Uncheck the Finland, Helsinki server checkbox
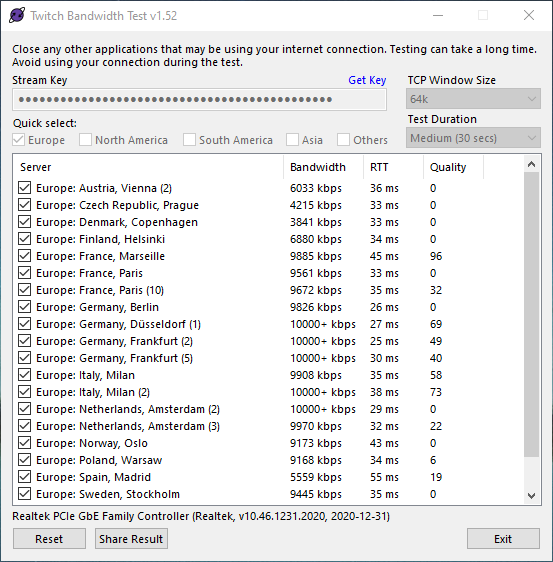The image size is (553, 562). [24, 239]
